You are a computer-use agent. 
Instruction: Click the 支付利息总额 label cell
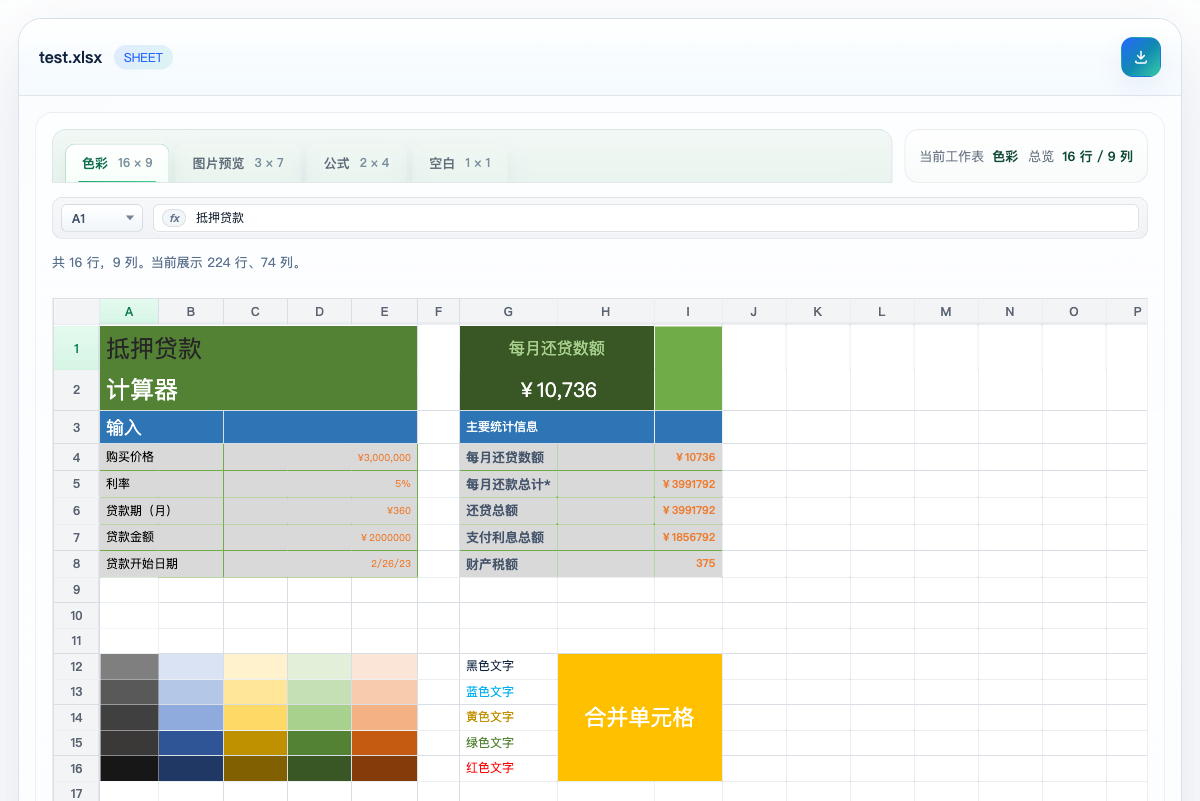coord(508,537)
